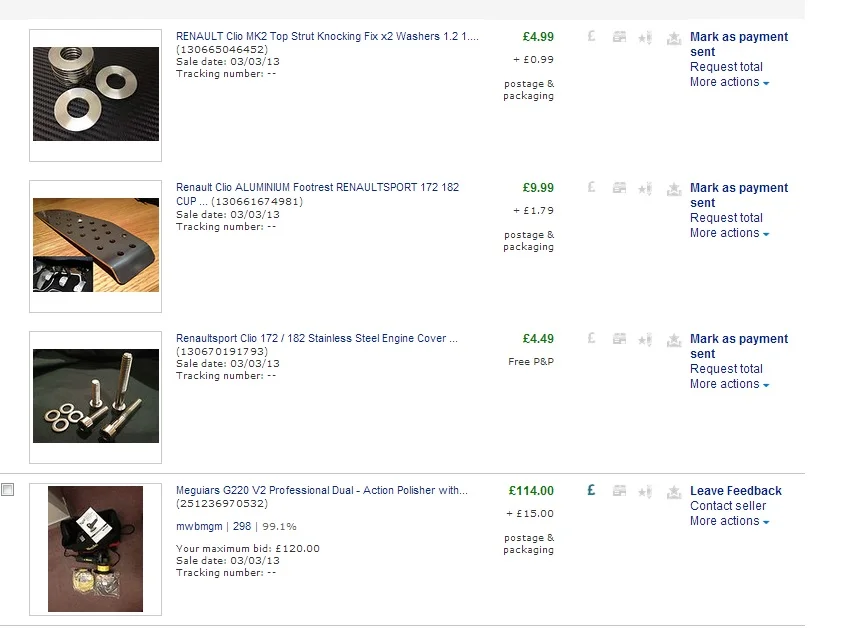
Task: Leave Feedback for the Meguiars polisher
Action: [x=736, y=491]
